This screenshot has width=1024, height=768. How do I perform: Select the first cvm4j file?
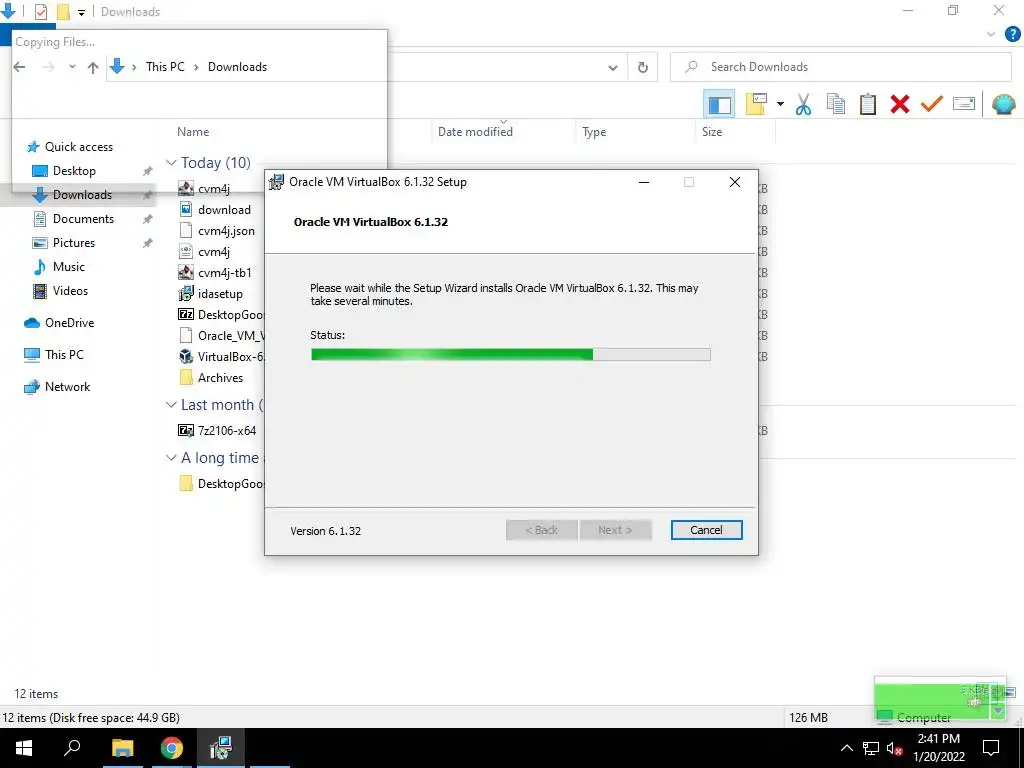214,189
